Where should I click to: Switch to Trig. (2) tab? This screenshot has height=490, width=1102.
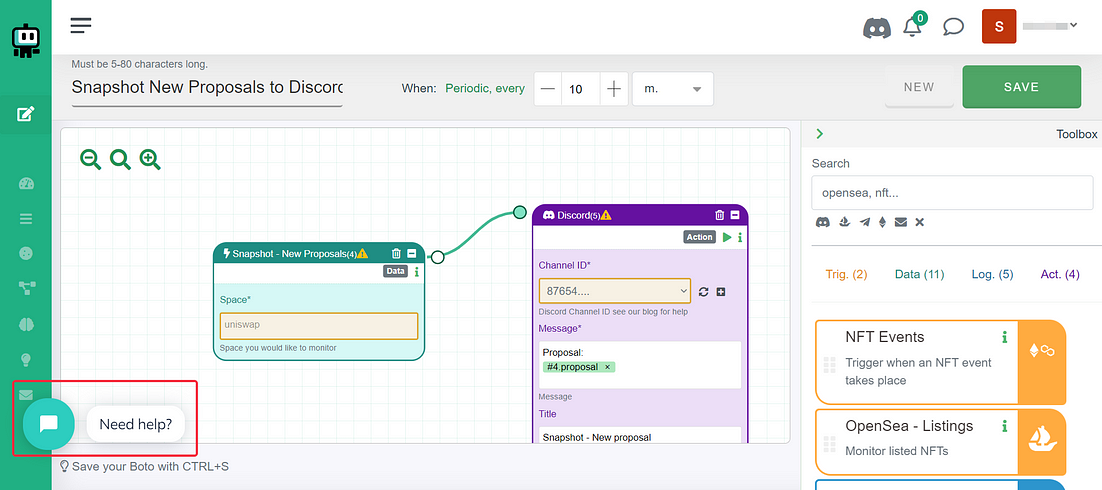click(x=846, y=274)
